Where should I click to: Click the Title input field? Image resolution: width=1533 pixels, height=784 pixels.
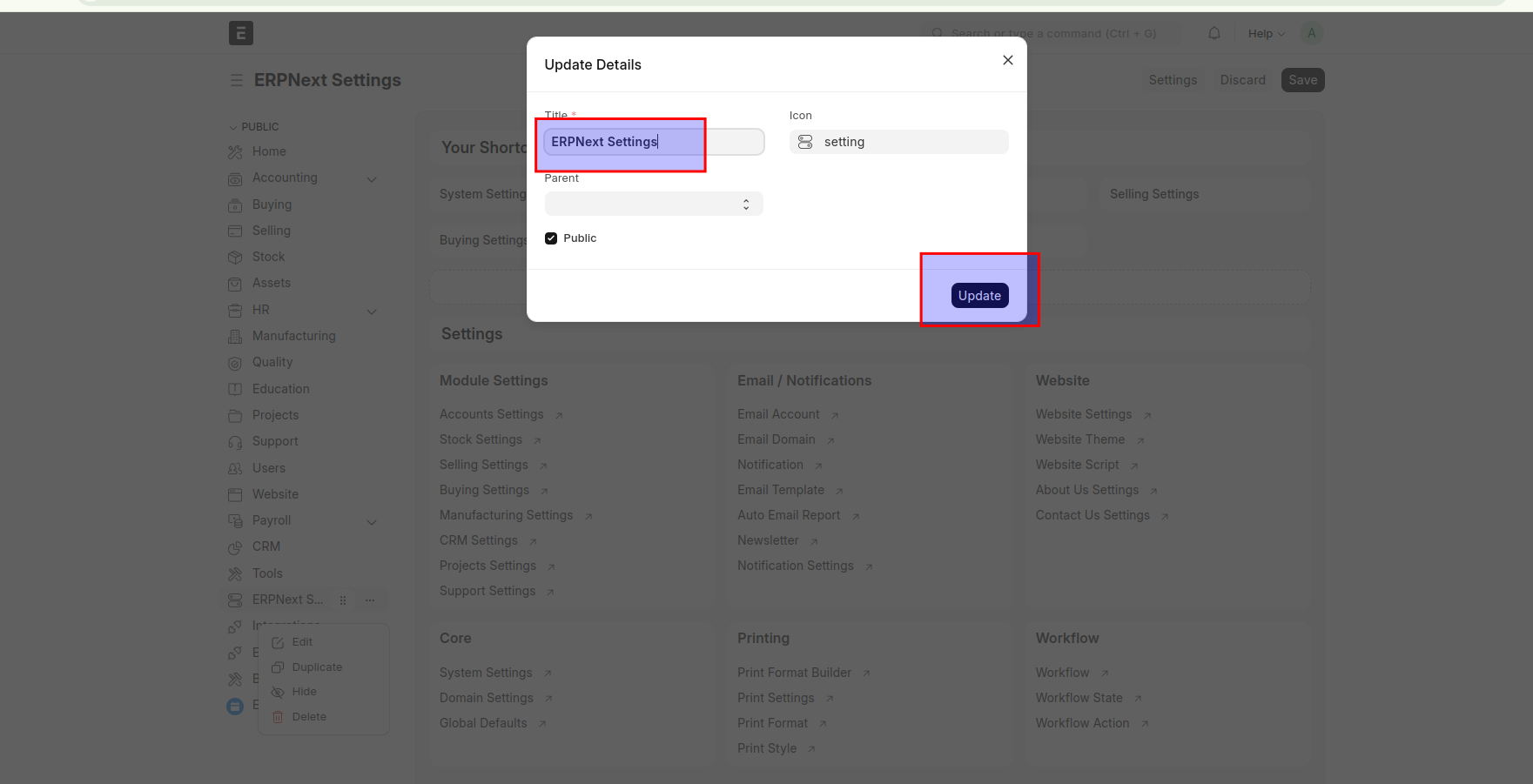653,142
